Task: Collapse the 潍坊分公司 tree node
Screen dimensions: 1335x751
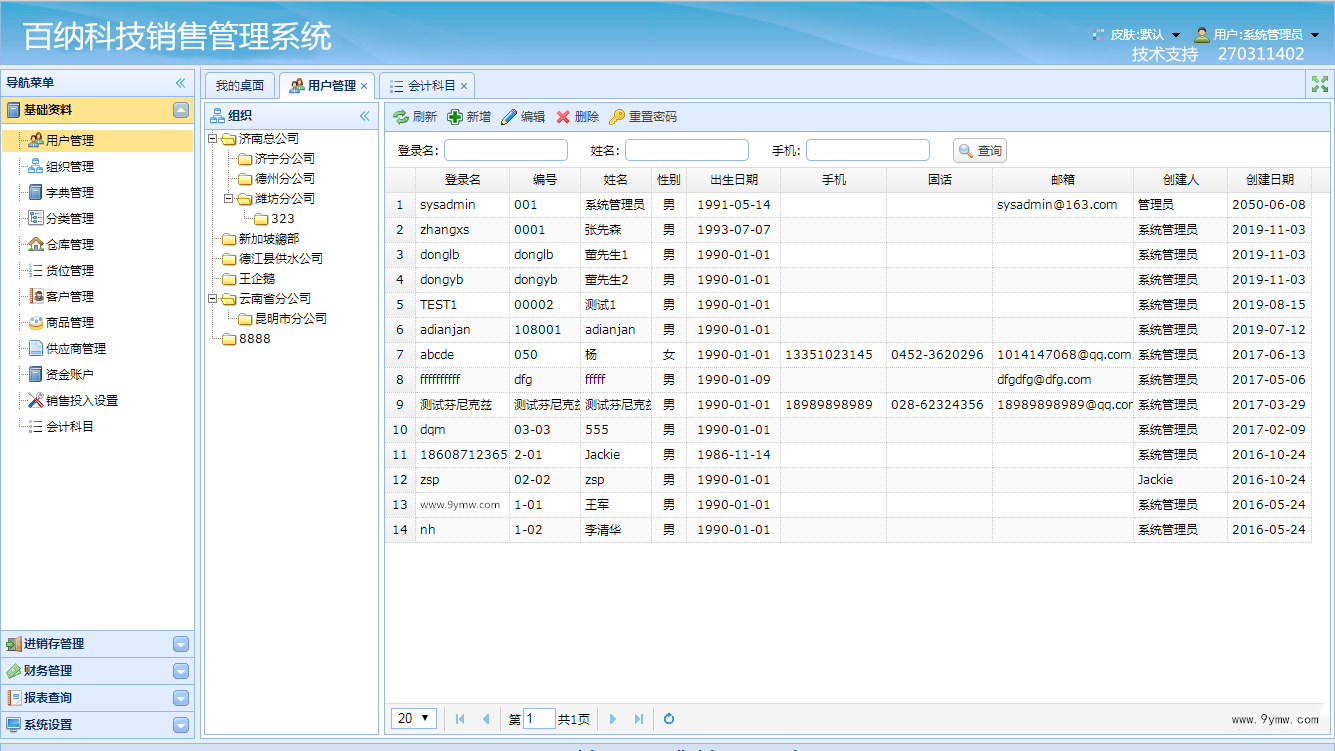Action: (x=229, y=199)
